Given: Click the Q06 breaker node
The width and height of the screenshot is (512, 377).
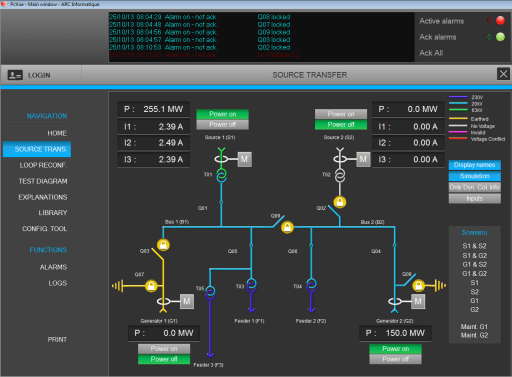Looking at the screenshot, I should pyautogui.click(x=311, y=245).
